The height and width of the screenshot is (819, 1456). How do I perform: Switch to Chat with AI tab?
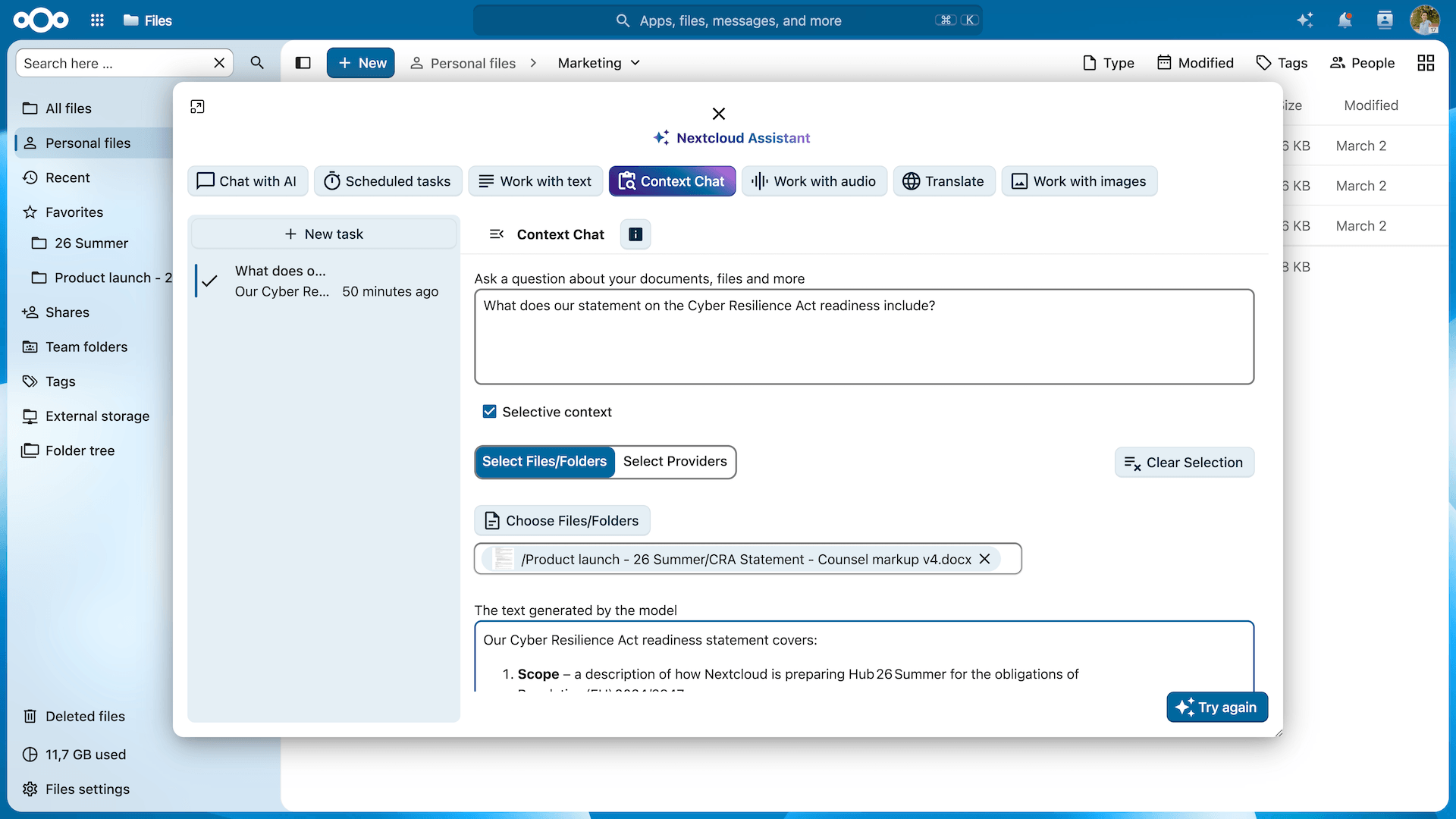click(x=247, y=181)
